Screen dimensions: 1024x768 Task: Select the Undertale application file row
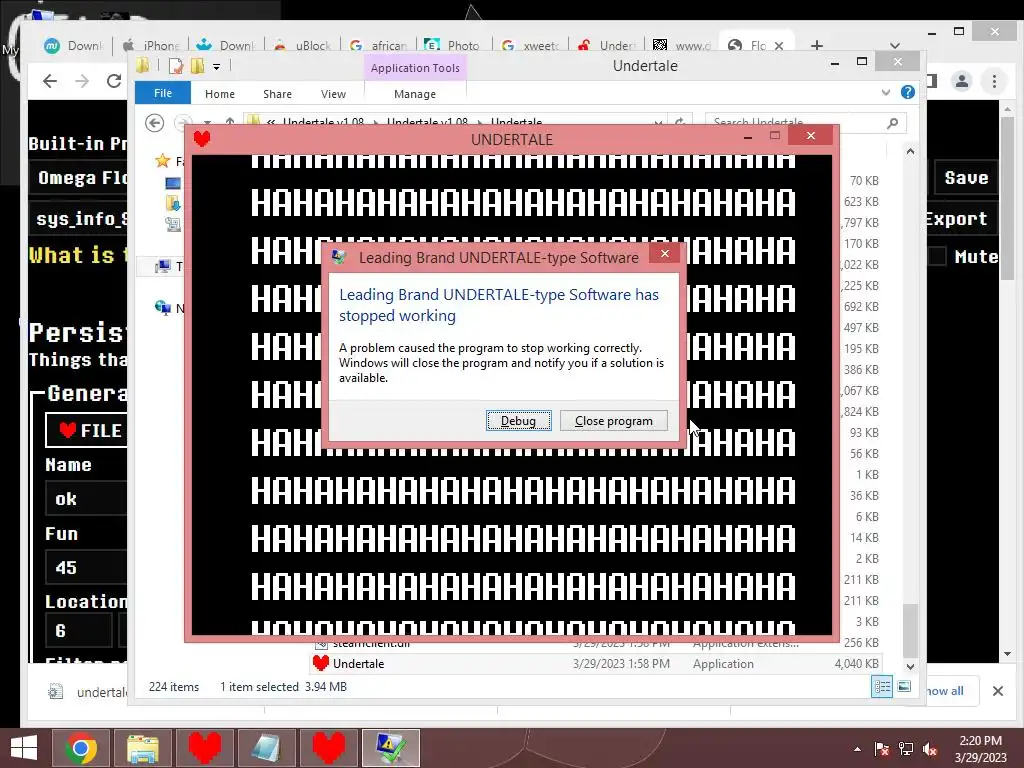595,664
